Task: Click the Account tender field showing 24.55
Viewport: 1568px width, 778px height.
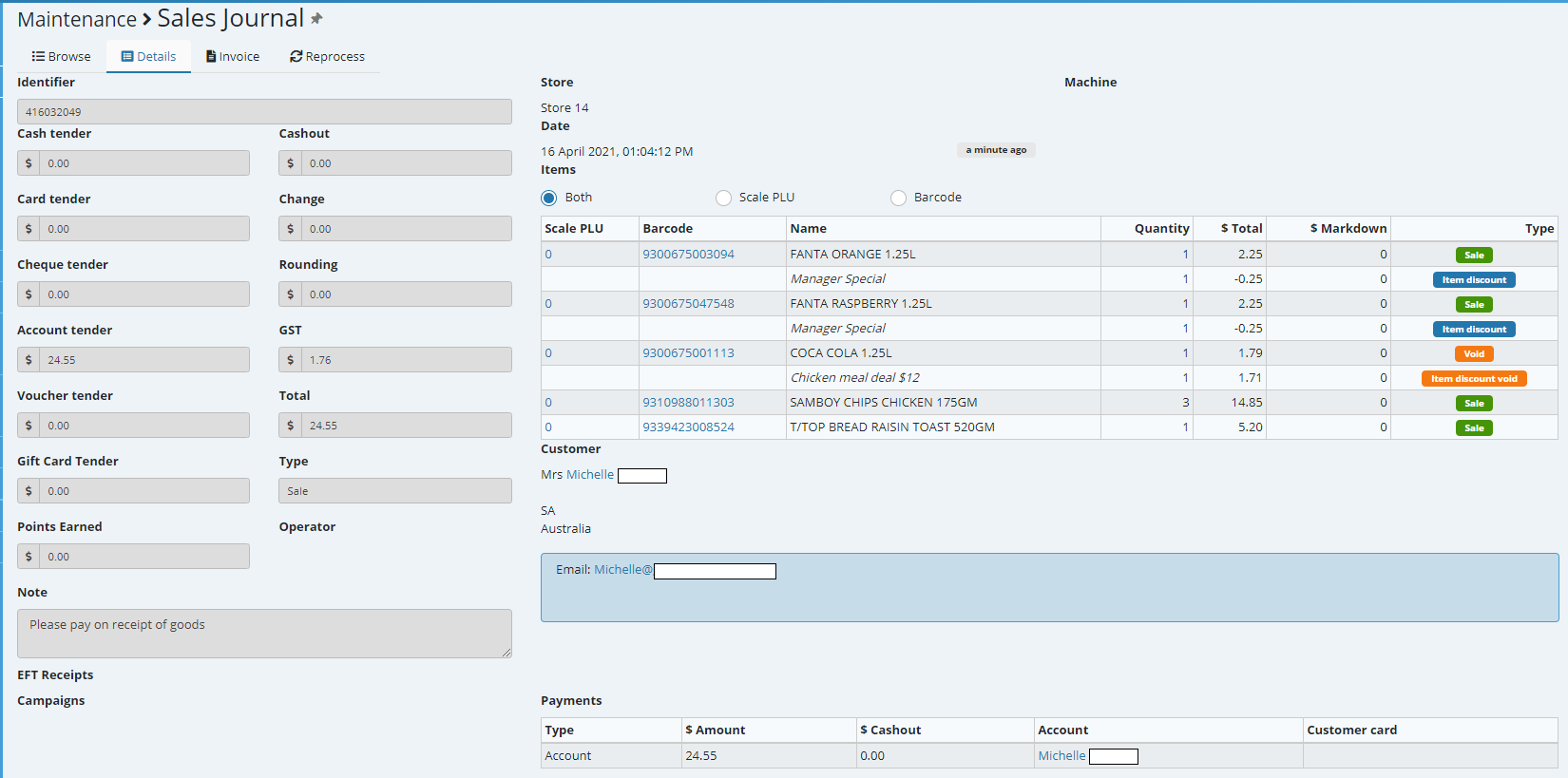Action: click(x=144, y=360)
